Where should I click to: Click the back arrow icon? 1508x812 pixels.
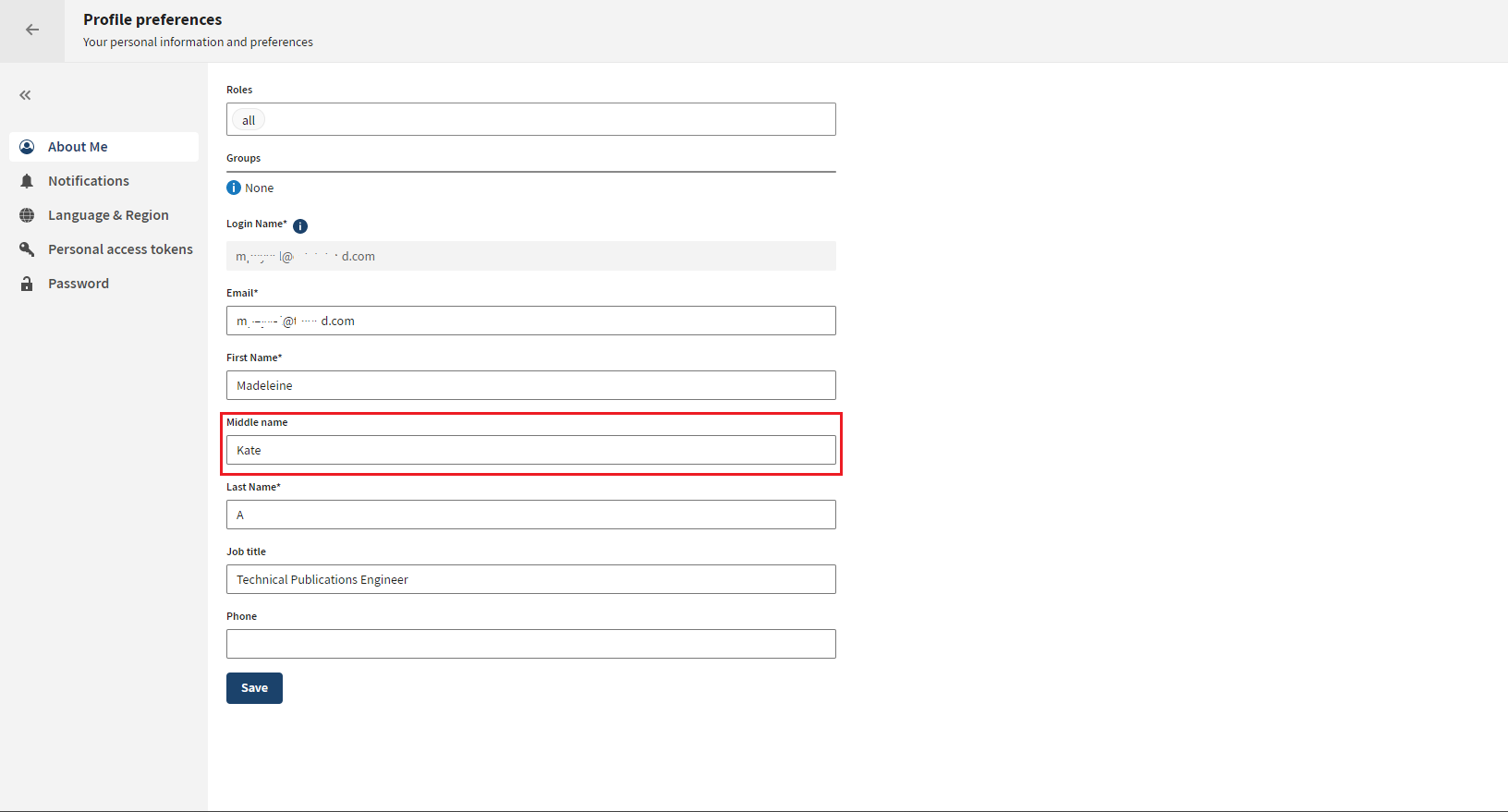pos(32,30)
